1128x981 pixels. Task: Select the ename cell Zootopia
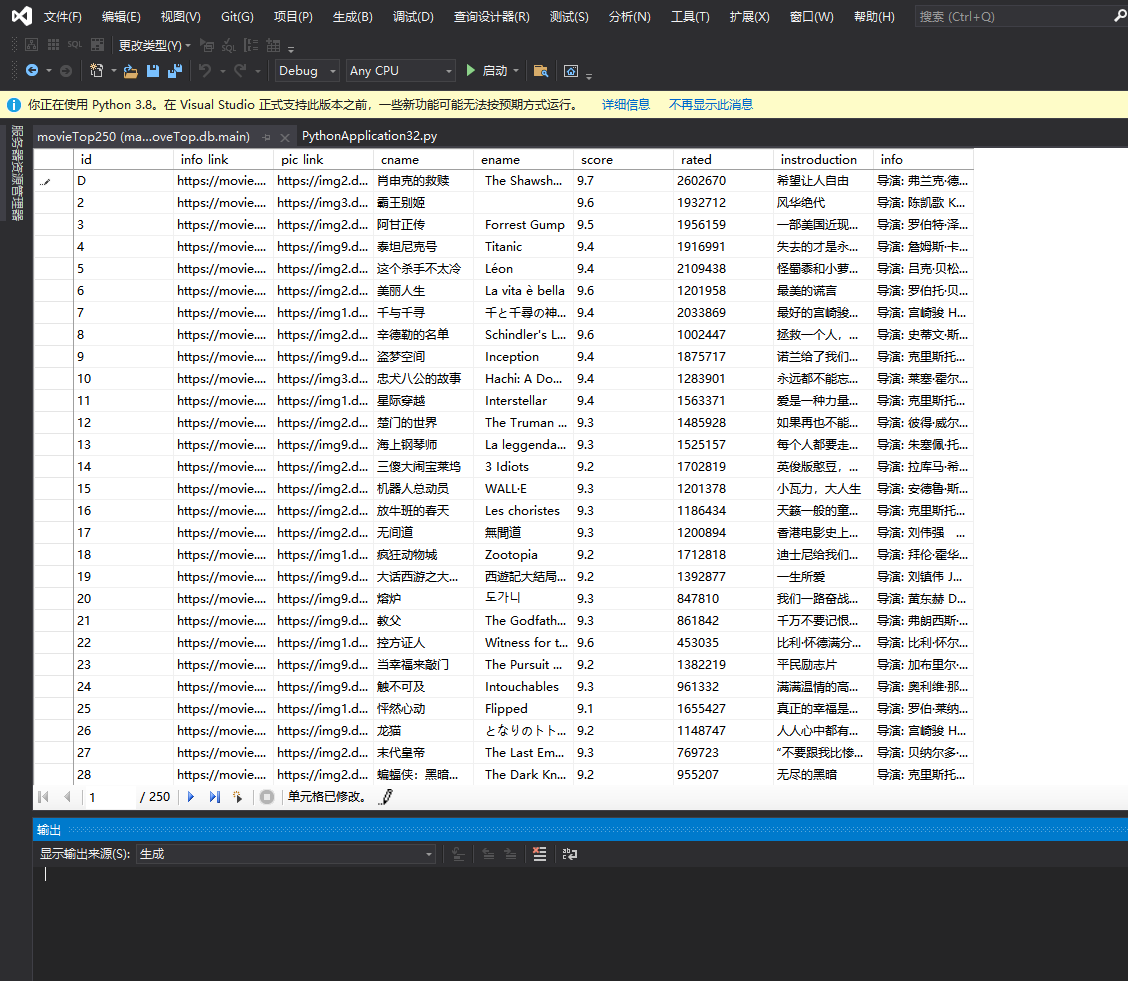tap(523, 555)
